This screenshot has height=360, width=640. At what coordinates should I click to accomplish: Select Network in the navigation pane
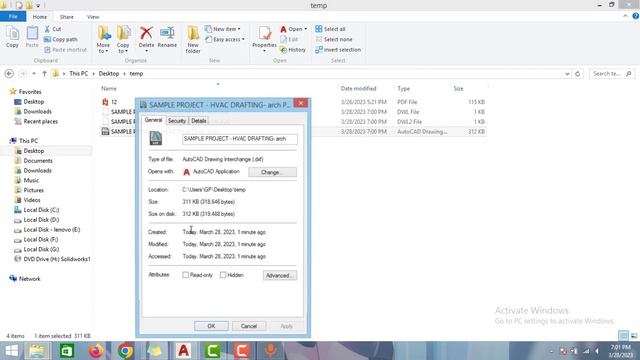click(x=29, y=279)
